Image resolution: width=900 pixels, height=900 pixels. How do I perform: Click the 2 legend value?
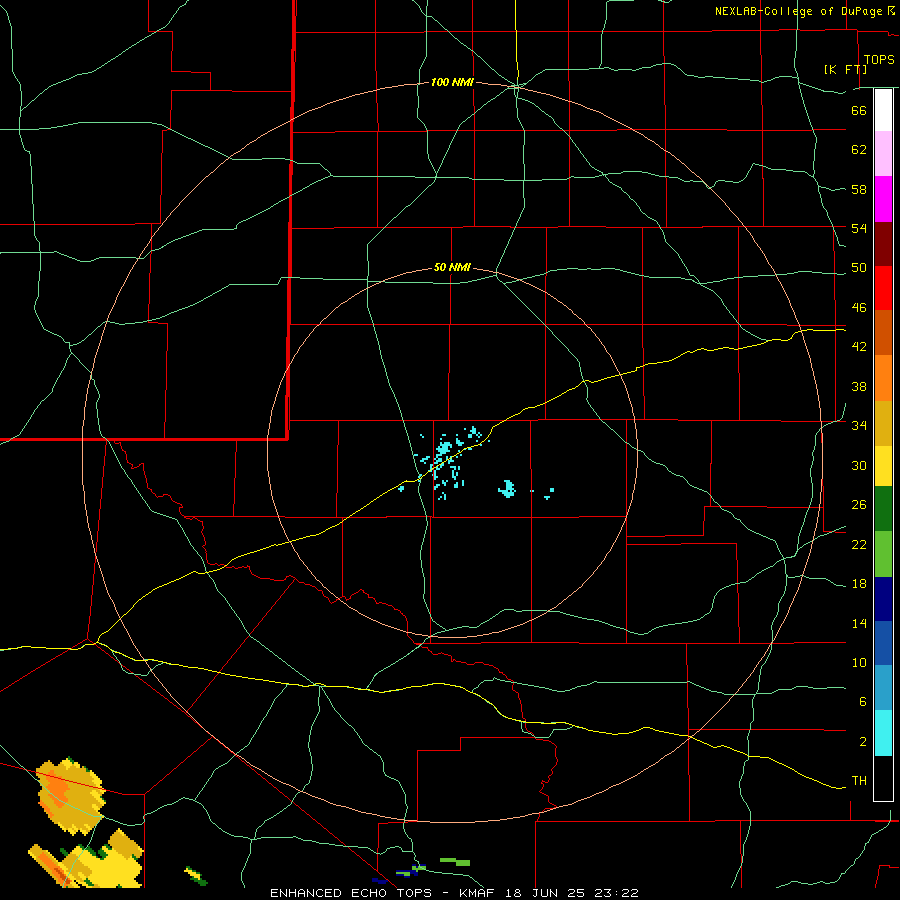click(863, 742)
